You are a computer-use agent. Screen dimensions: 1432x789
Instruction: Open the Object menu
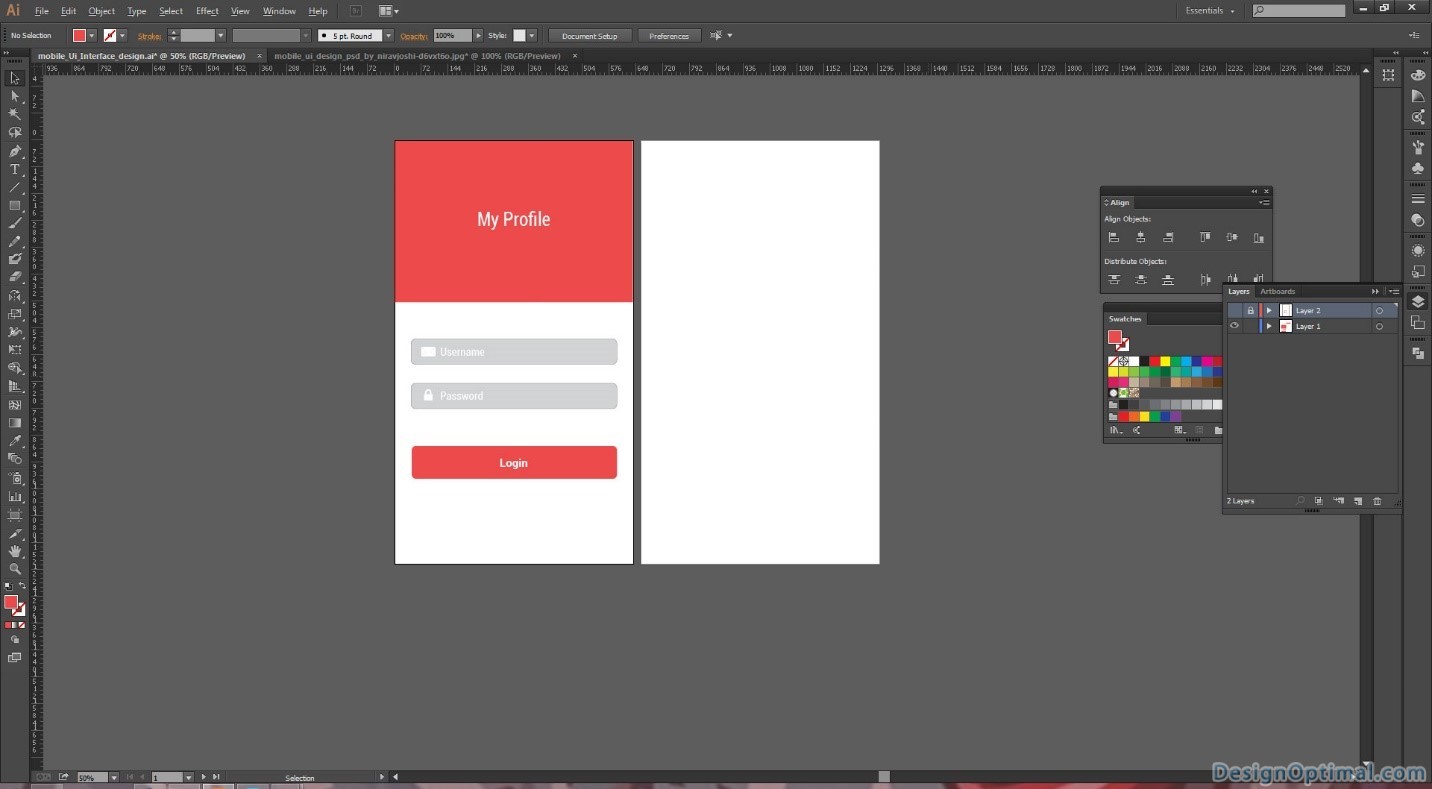coord(101,11)
